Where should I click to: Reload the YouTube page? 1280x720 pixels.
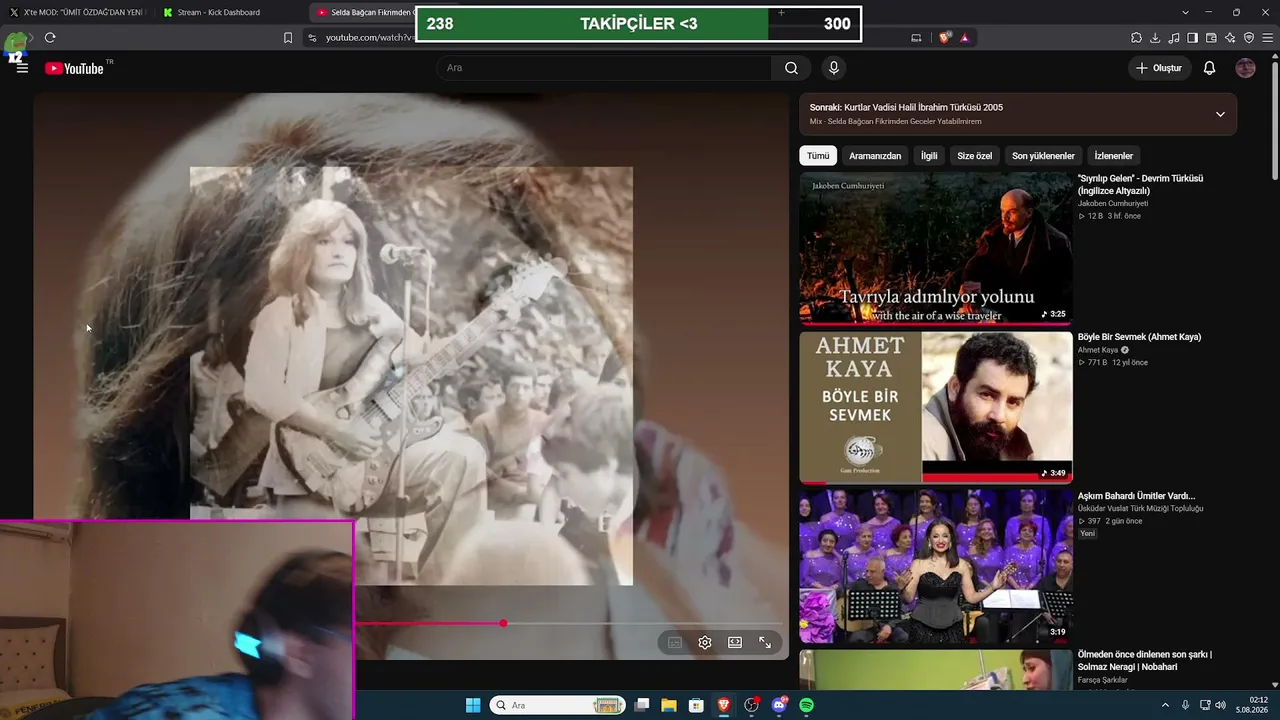coord(50,38)
